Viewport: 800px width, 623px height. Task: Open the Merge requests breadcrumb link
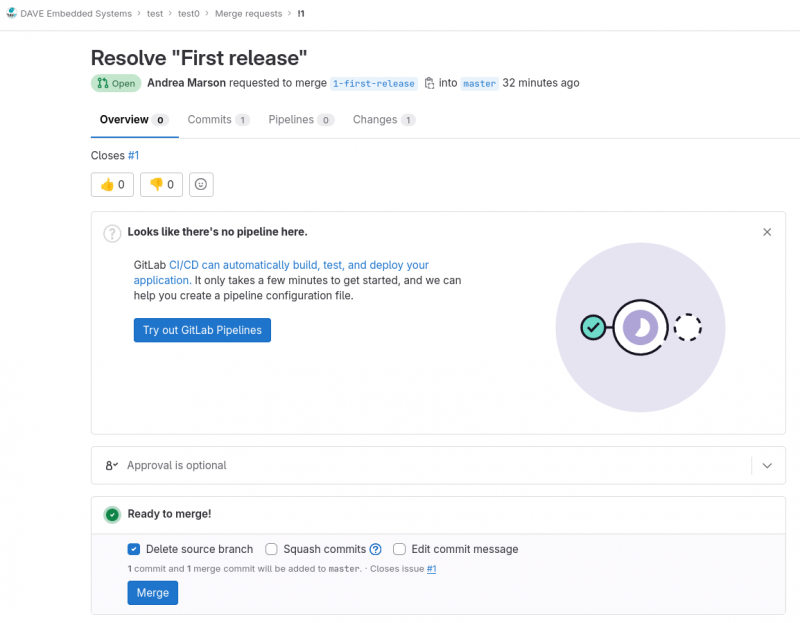[250, 13]
